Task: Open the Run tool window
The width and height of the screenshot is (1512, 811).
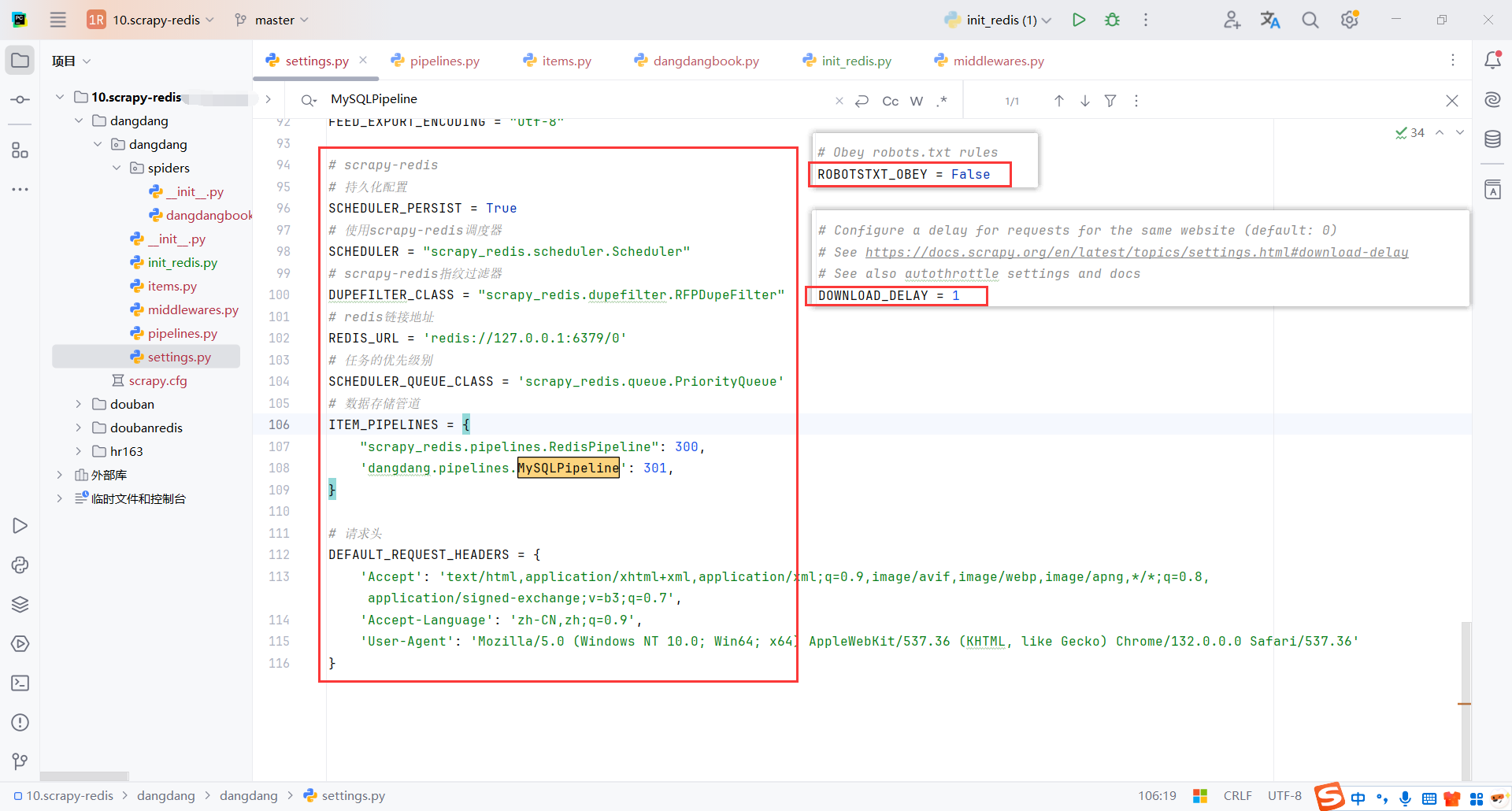Action: coord(20,526)
